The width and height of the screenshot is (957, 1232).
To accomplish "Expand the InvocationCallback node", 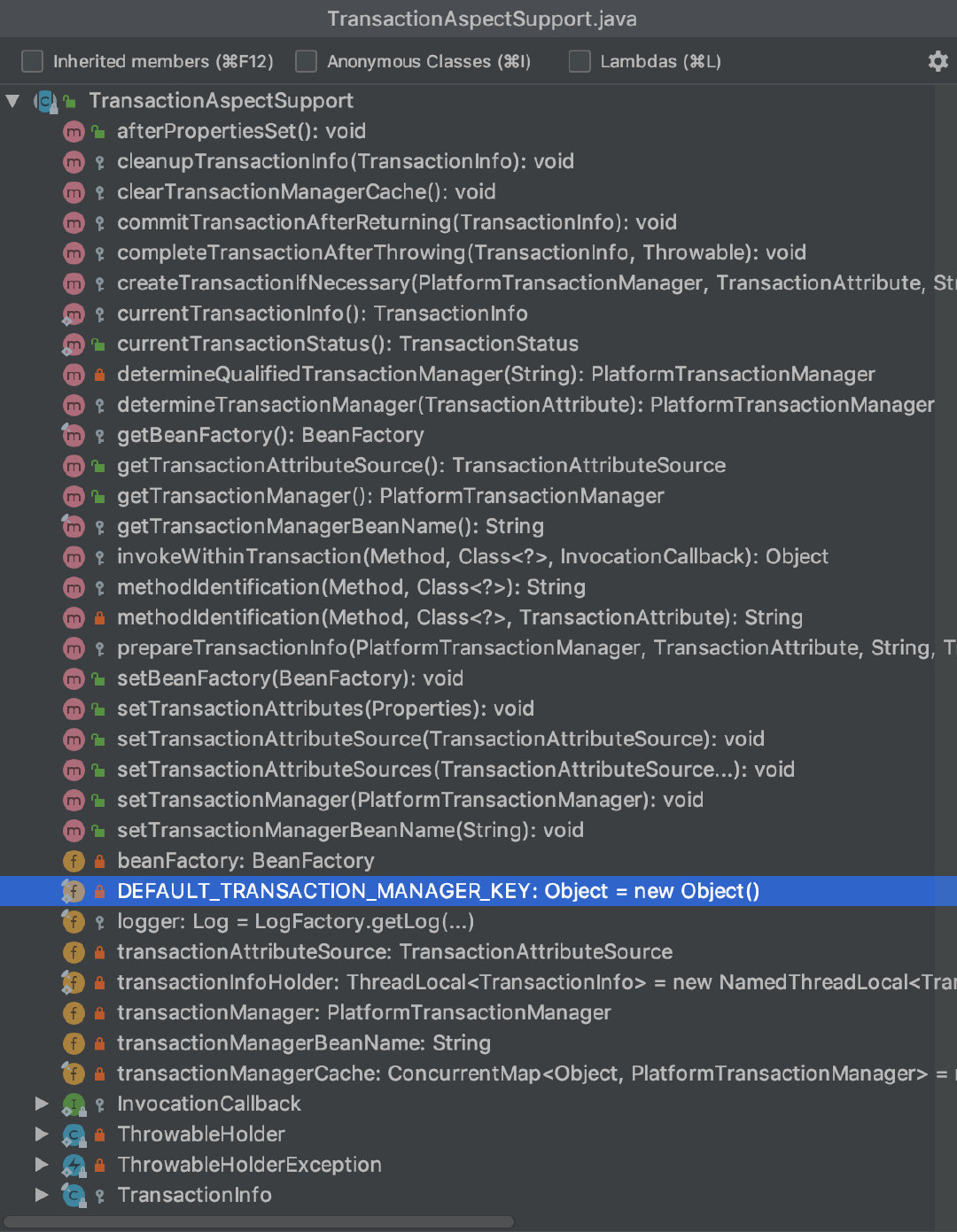I will coord(42,1104).
